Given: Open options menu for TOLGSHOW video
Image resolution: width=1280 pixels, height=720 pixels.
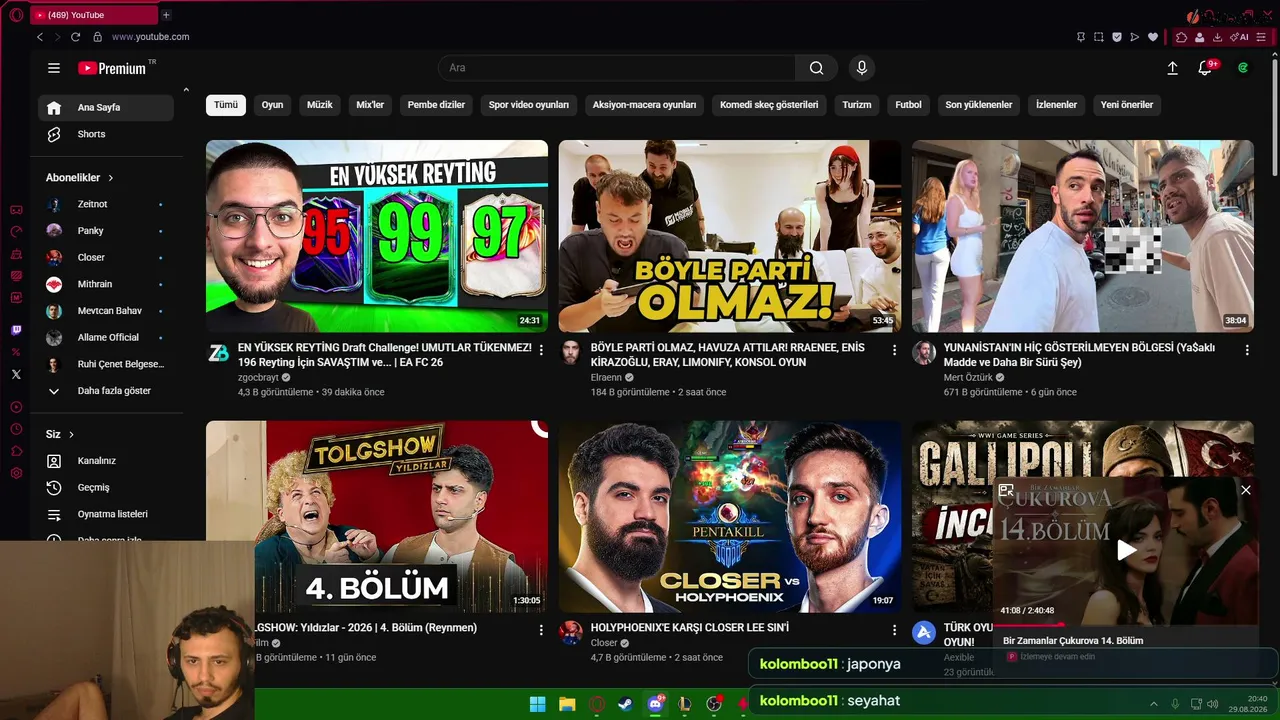Looking at the screenshot, I should 541,630.
